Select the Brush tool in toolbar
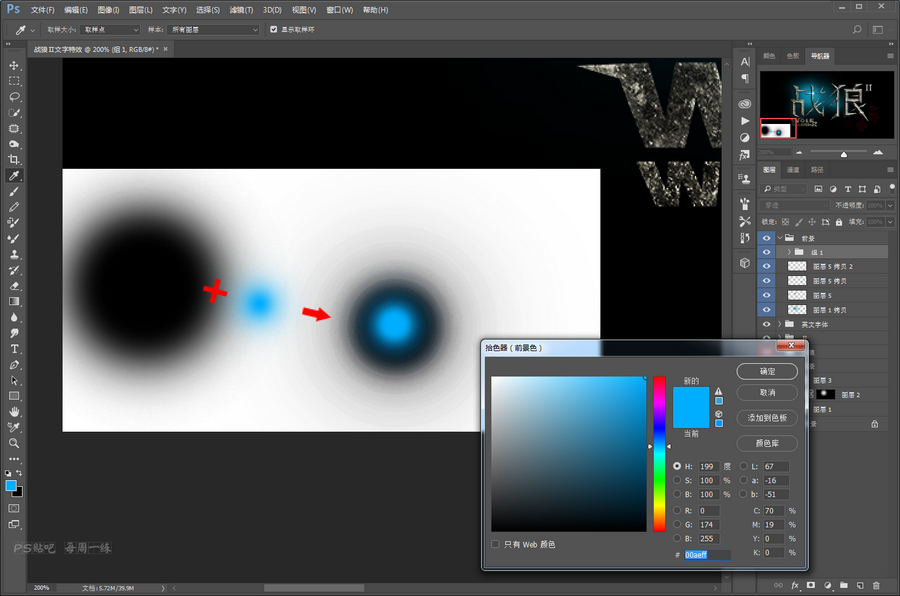The image size is (900, 596). (x=14, y=191)
